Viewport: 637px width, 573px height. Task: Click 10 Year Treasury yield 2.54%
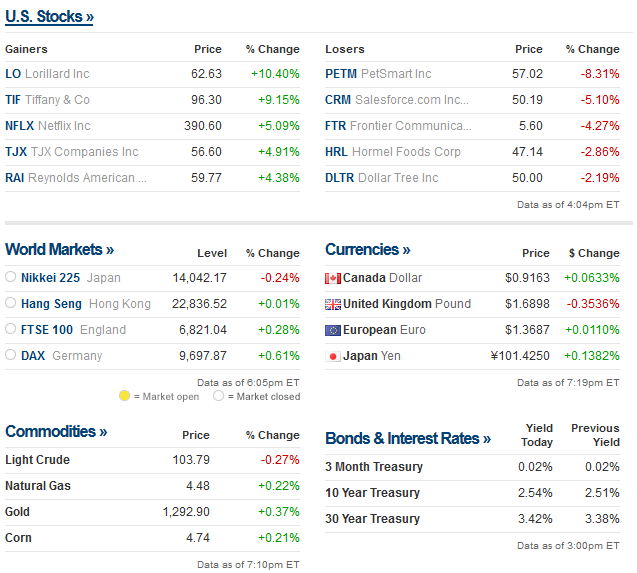[x=535, y=493]
